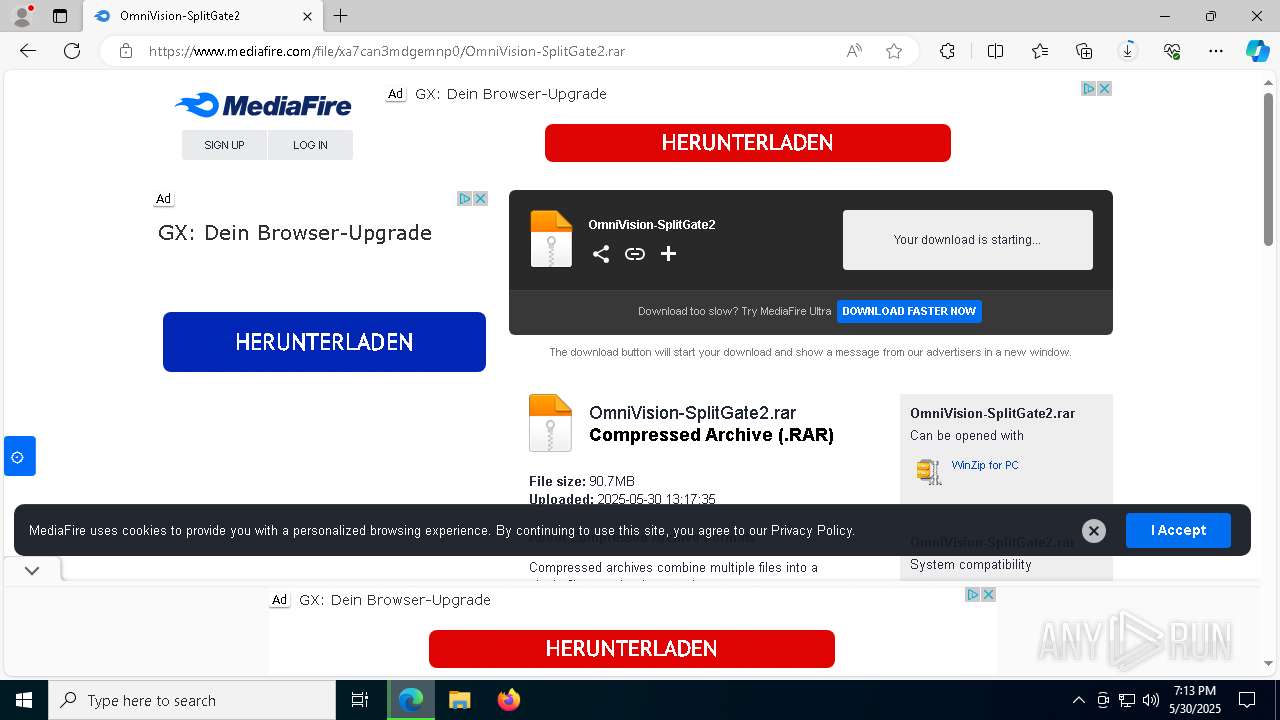The height and width of the screenshot is (720, 1280).
Task: Close the bottom banner ad
Action: coord(988,594)
